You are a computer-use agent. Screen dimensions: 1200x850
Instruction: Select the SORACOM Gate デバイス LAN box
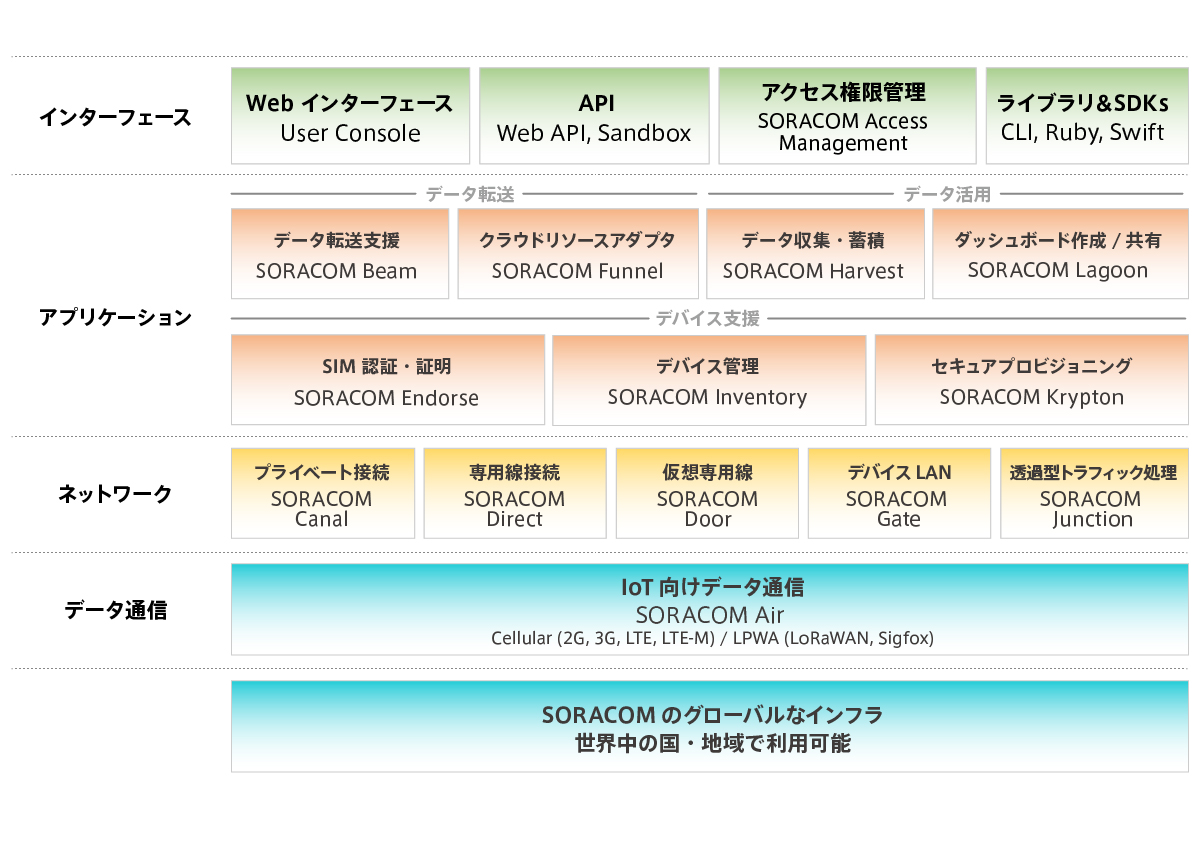point(899,493)
